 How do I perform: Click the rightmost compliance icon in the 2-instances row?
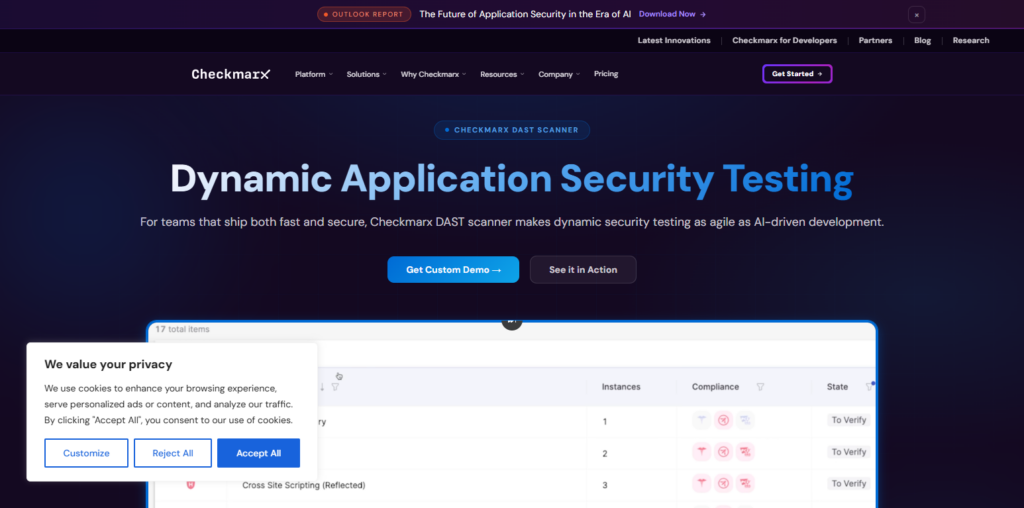(x=744, y=452)
